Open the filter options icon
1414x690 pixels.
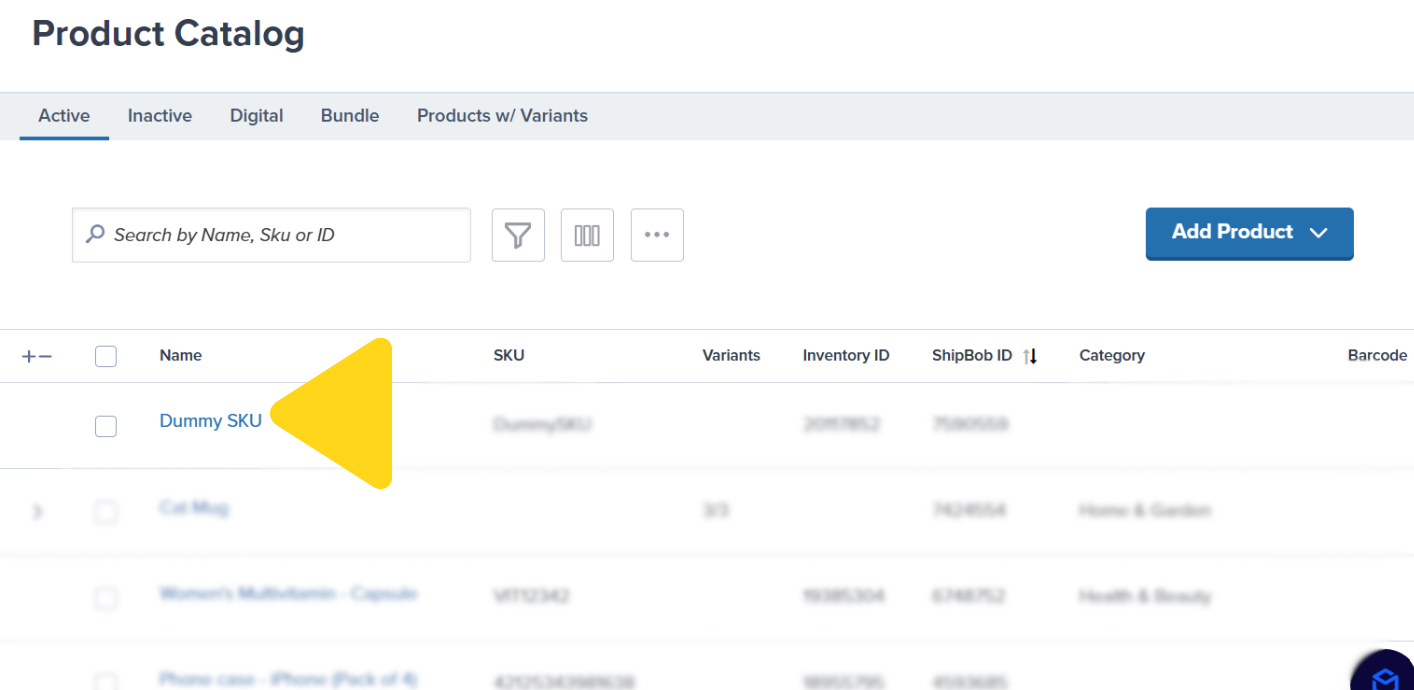click(518, 235)
